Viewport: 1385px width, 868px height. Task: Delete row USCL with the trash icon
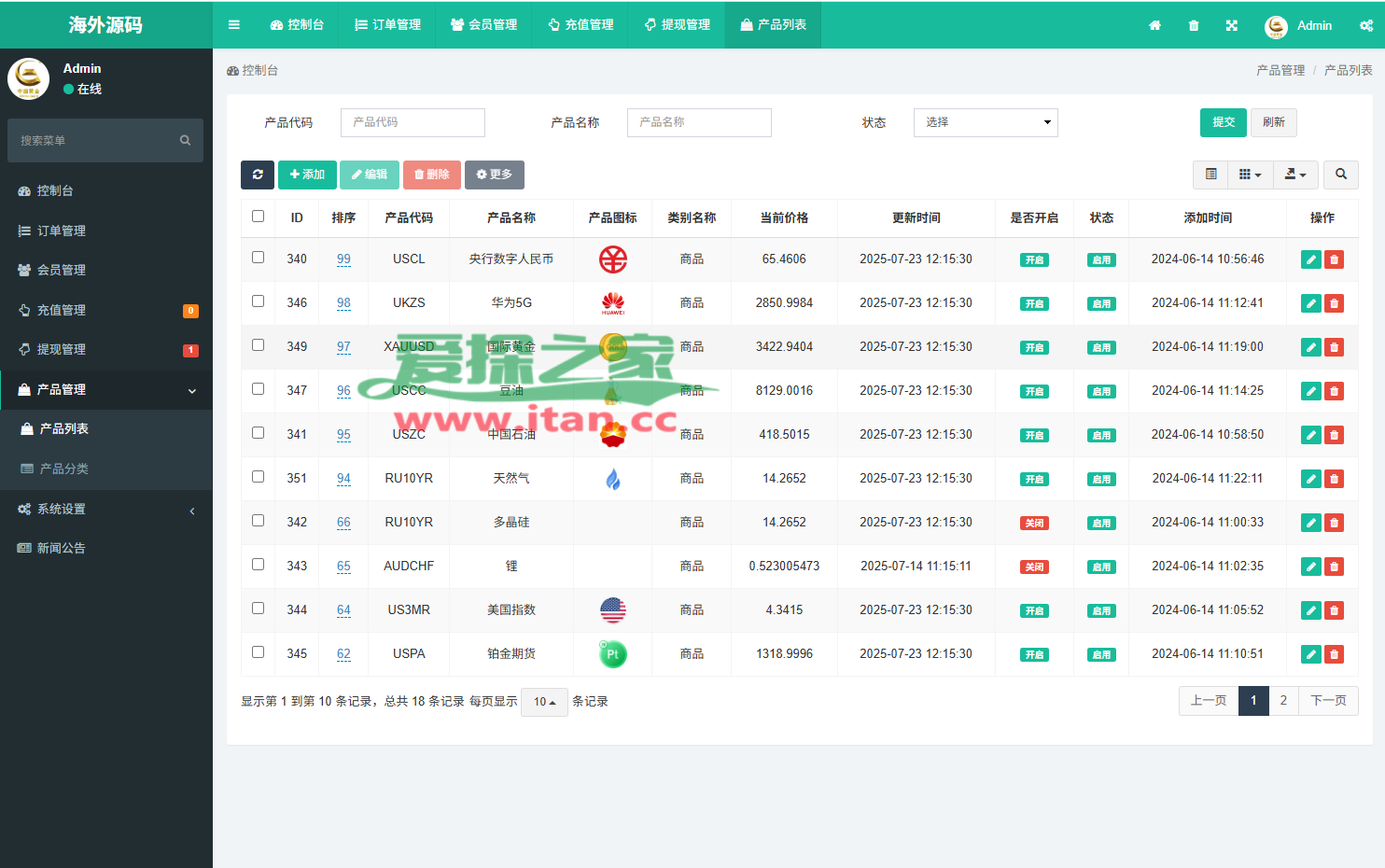[x=1335, y=259]
